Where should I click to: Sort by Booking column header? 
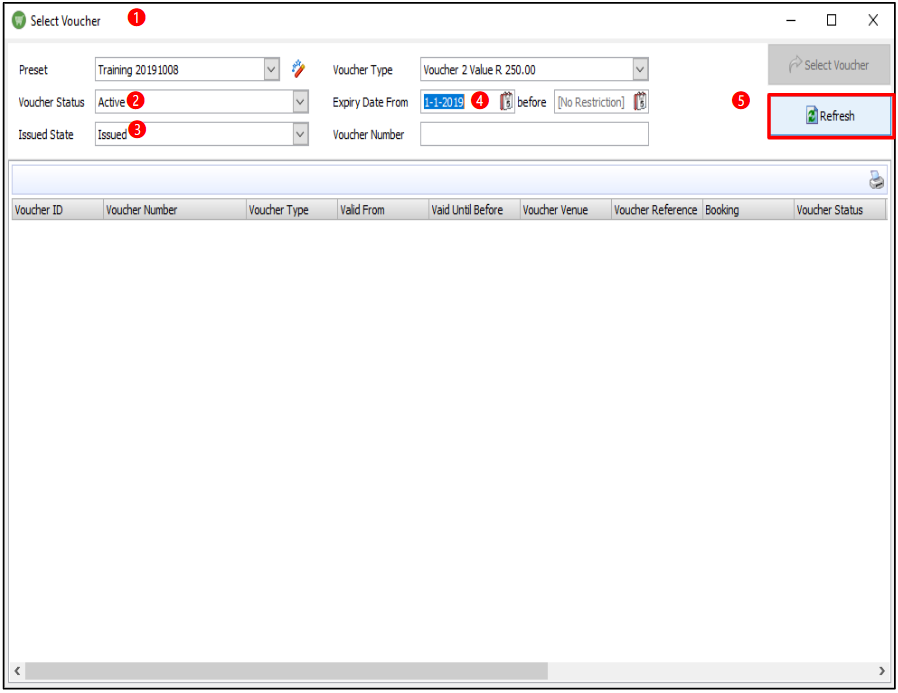click(748, 210)
